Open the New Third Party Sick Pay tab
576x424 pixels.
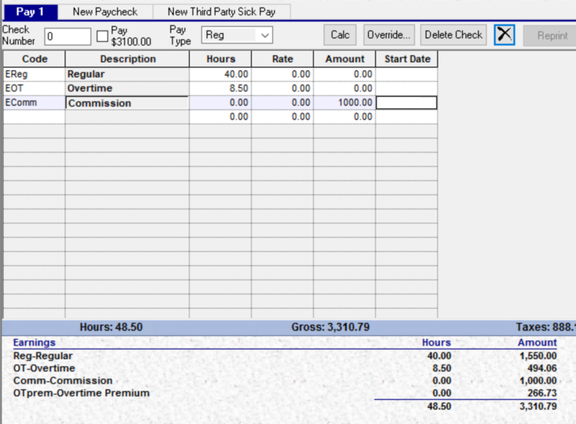(222, 12)
